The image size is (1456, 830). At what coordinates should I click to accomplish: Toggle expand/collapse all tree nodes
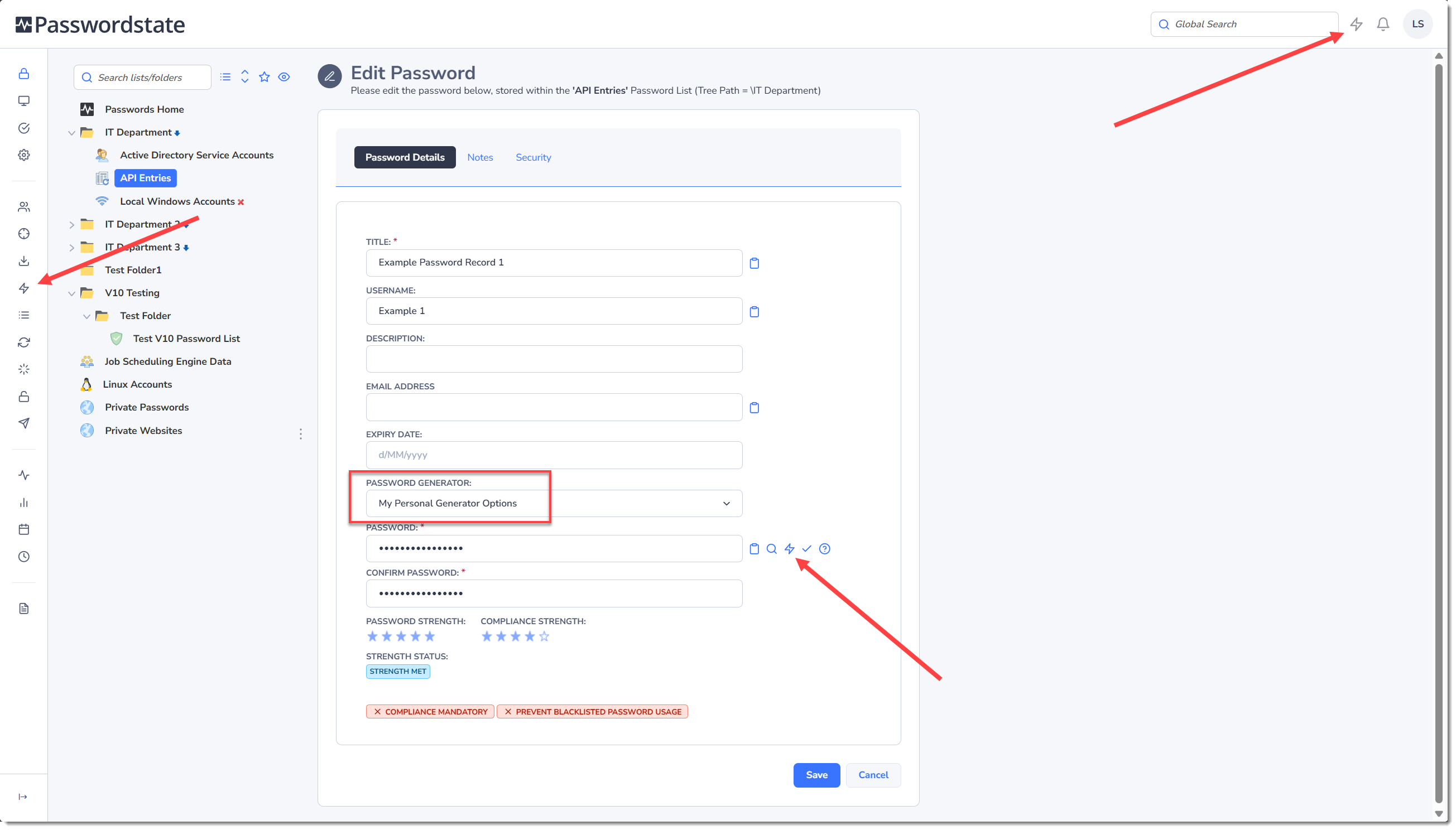point(244,77)
